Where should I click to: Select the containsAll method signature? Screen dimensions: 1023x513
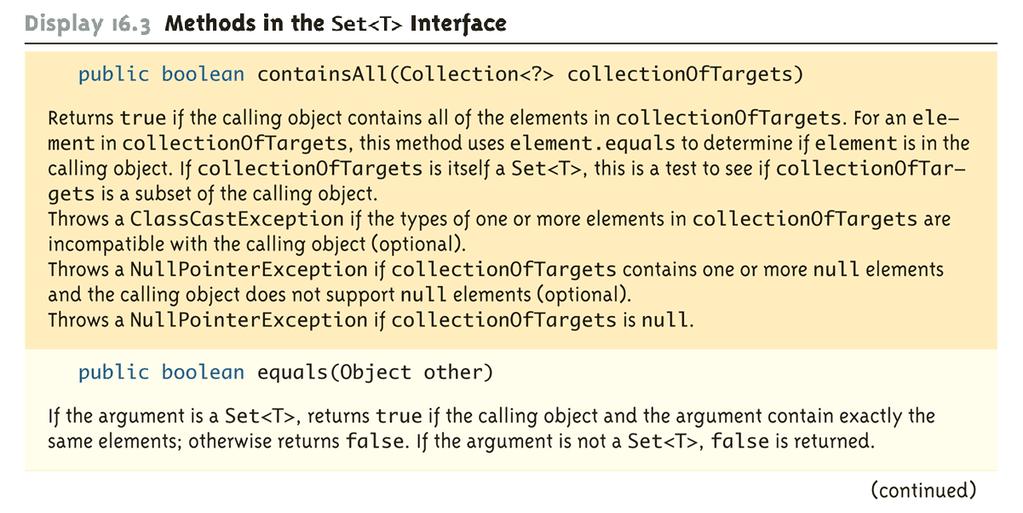coord(440,74)
